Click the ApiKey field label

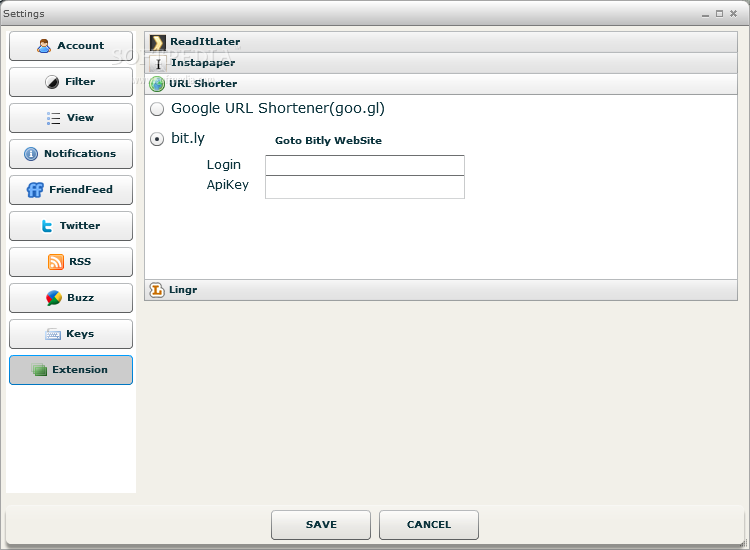point(228,185)
